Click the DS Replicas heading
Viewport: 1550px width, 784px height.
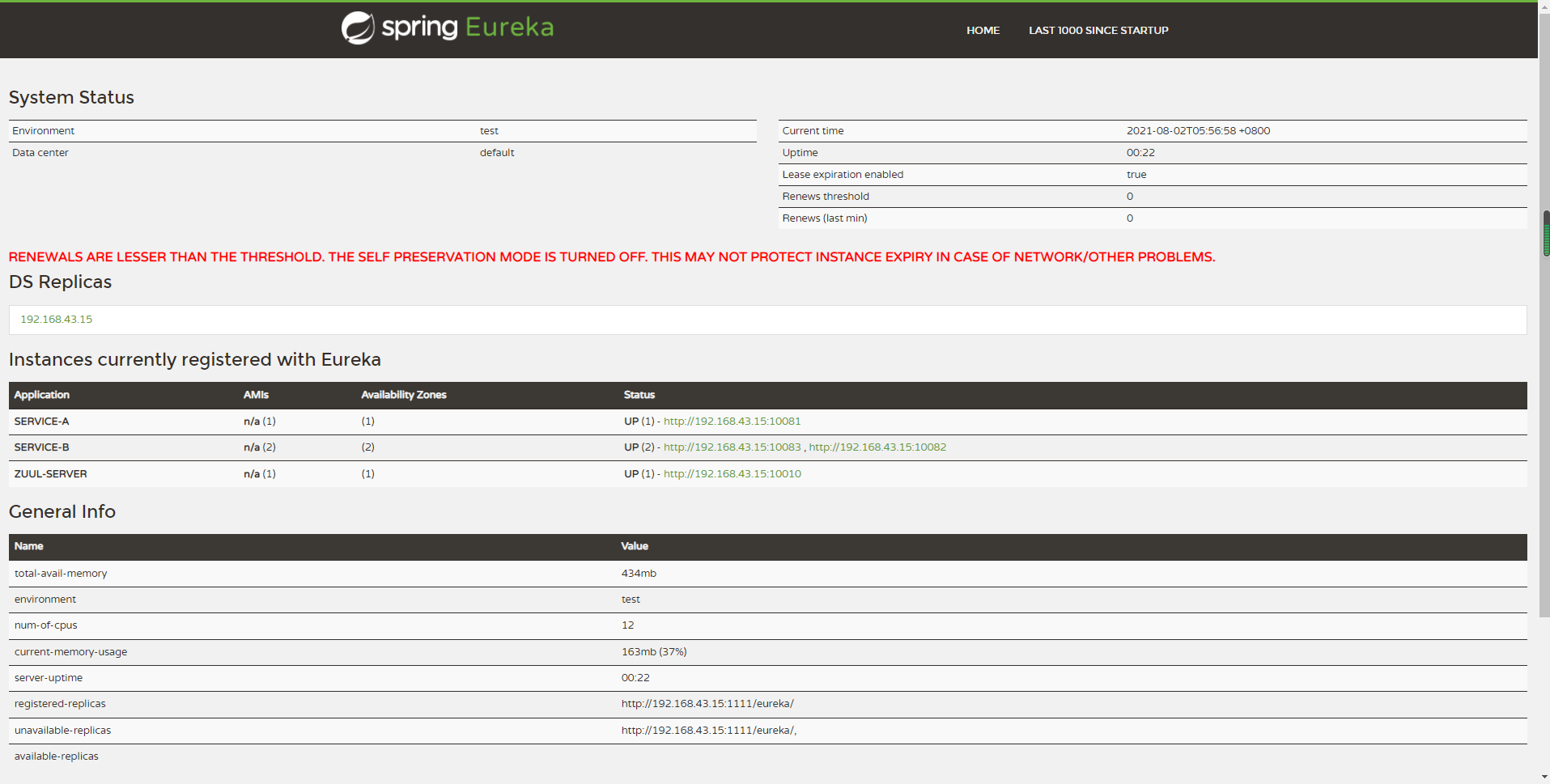61,282
